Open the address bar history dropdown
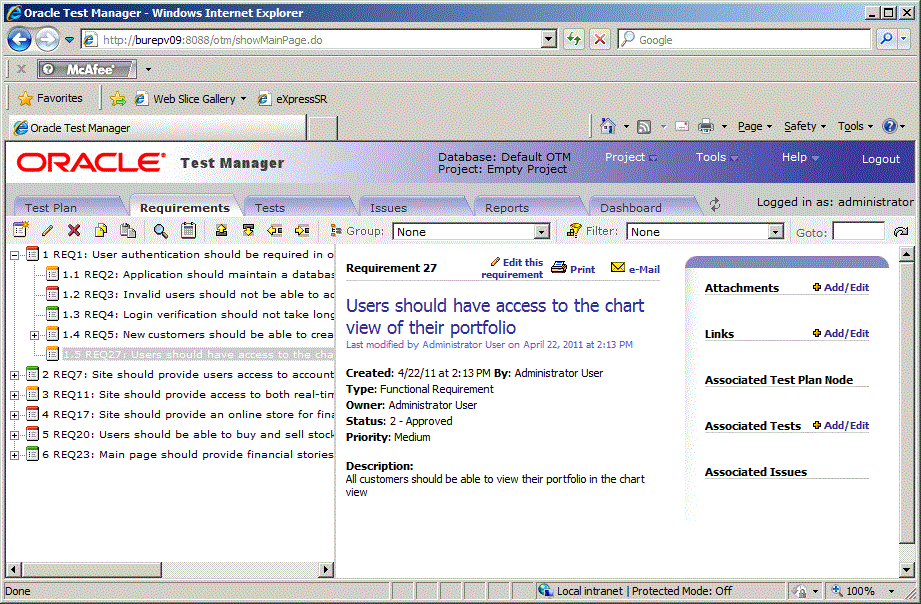921x604 pixels. (549, 39)
